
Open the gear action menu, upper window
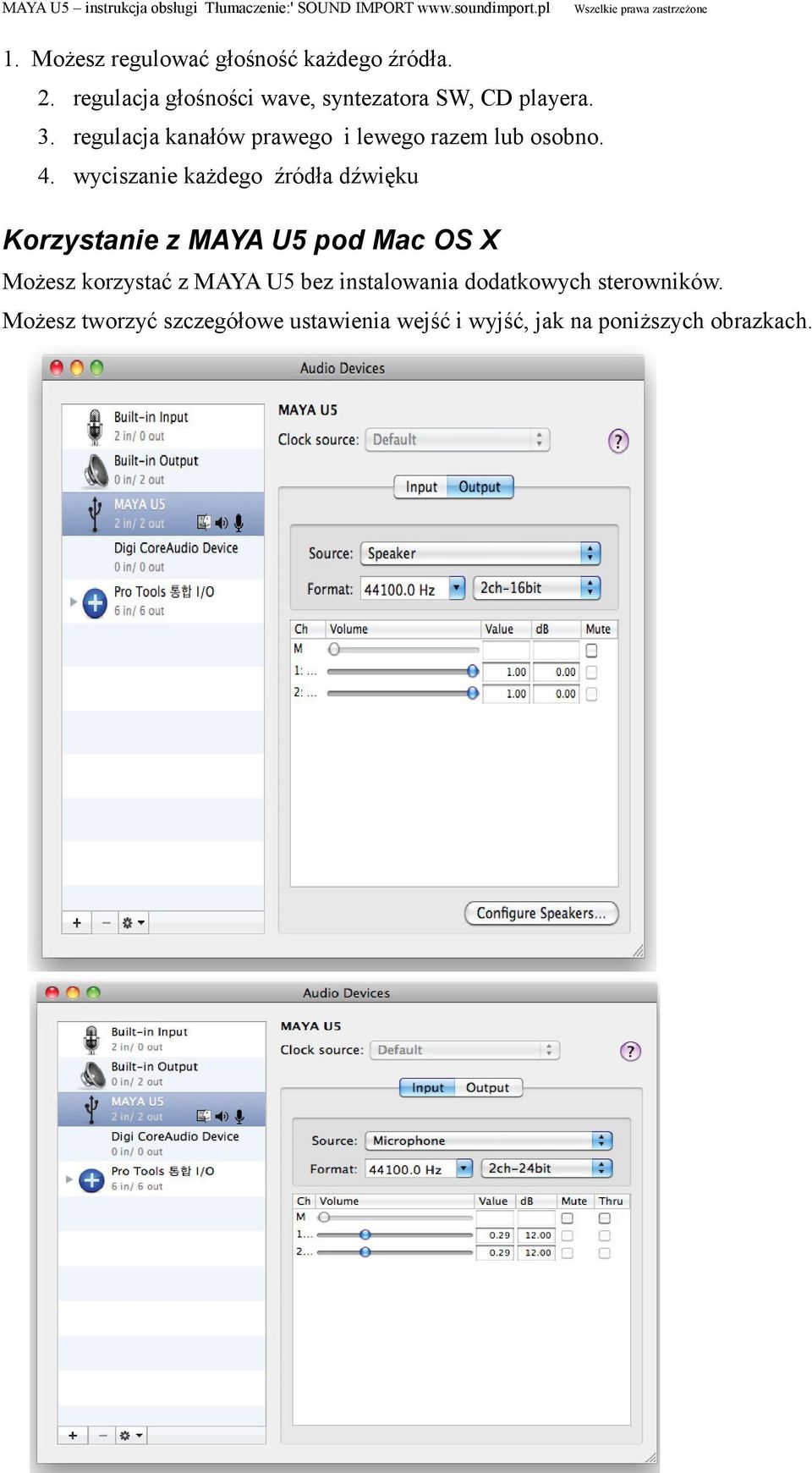[x=133, y=922]
